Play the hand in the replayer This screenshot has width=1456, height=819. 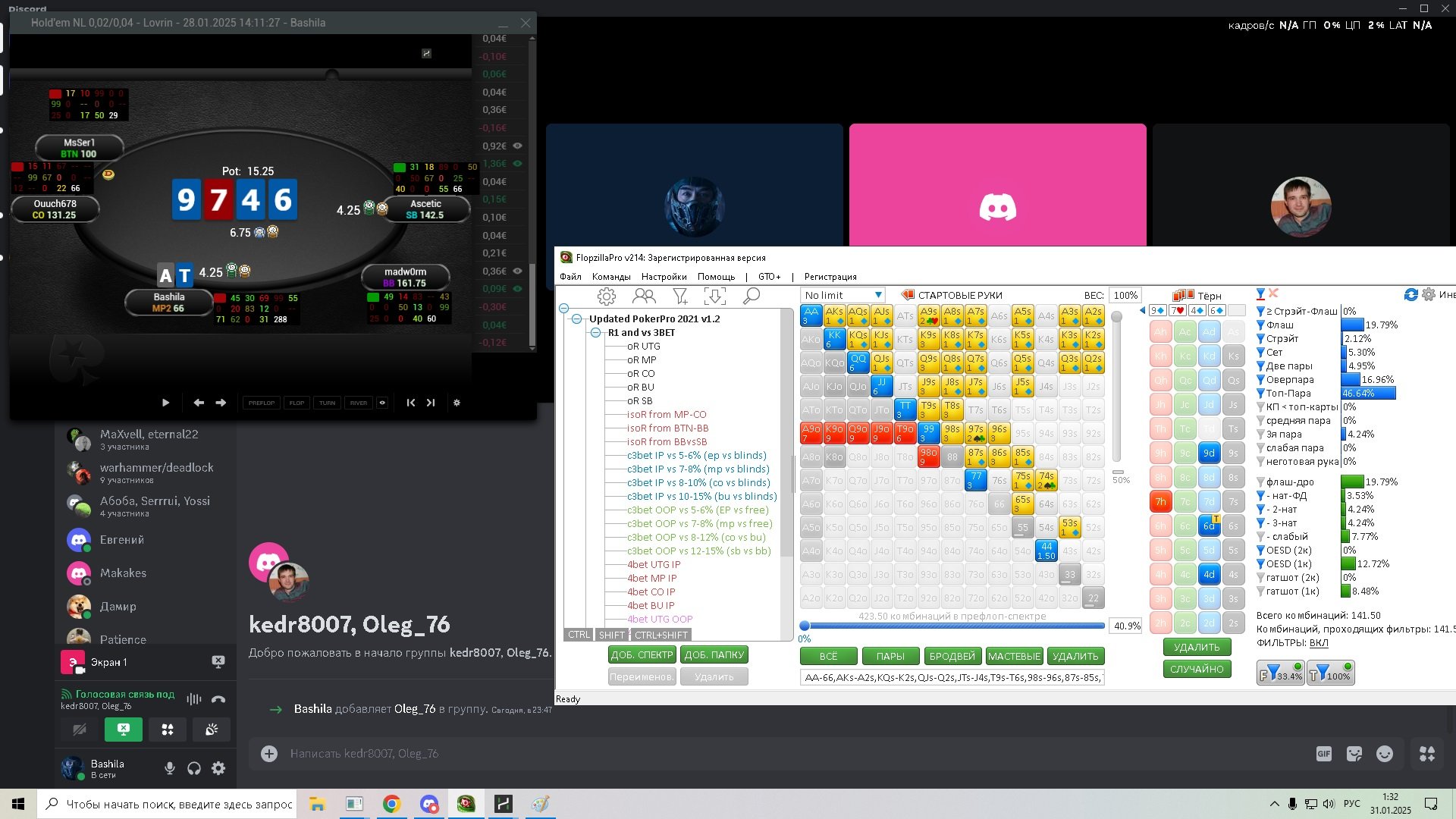coord(165,403)
